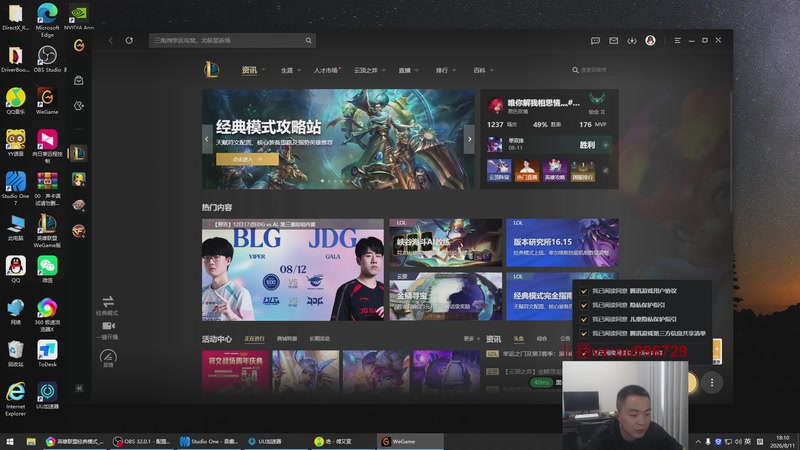
Task: Click the WeGame window vertical scrollbar
Action: click(731, 152)
